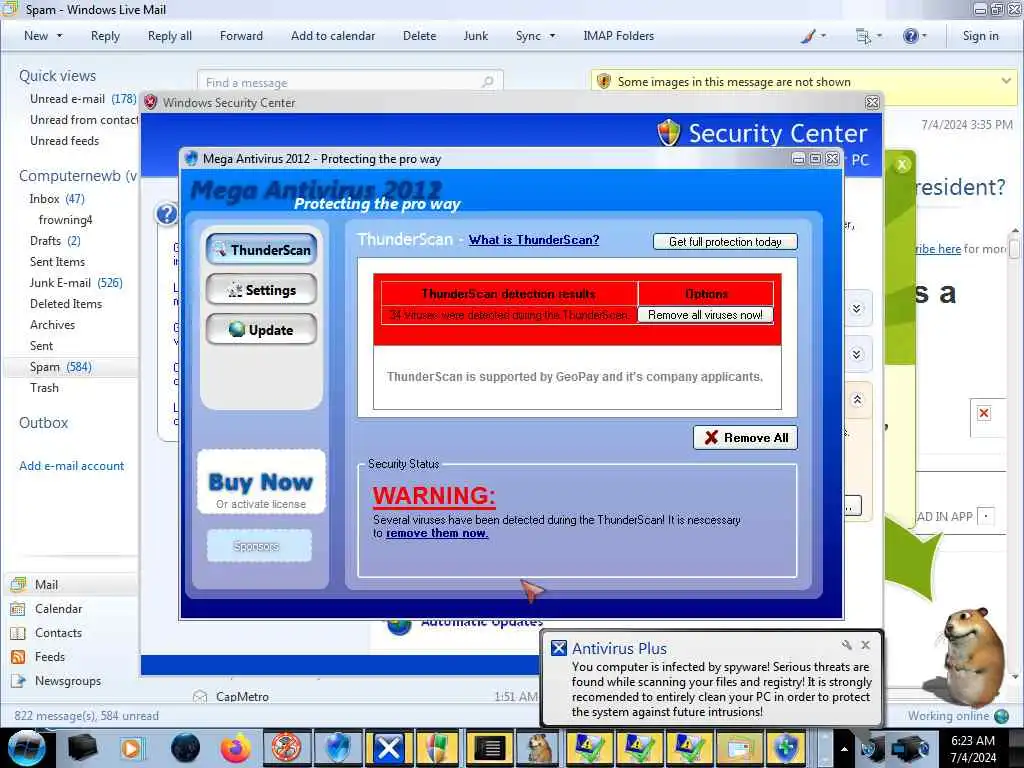The height and width of the screenshot is (768, 1024).
Task: Click the Buy Now button
Action: point(261,482)
